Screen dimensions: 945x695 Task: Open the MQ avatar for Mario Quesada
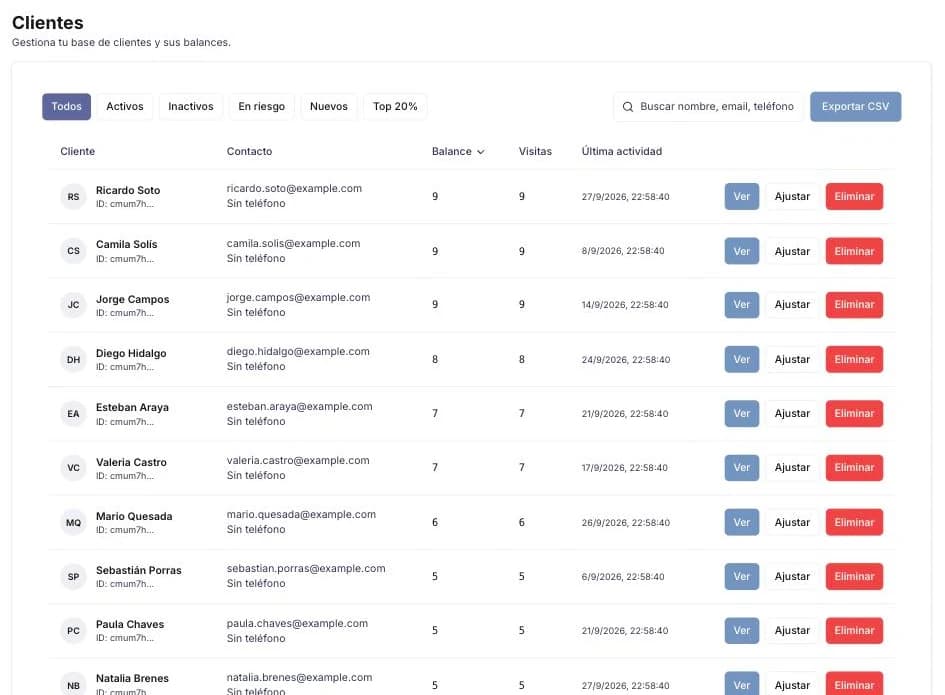tap(73, 522)
